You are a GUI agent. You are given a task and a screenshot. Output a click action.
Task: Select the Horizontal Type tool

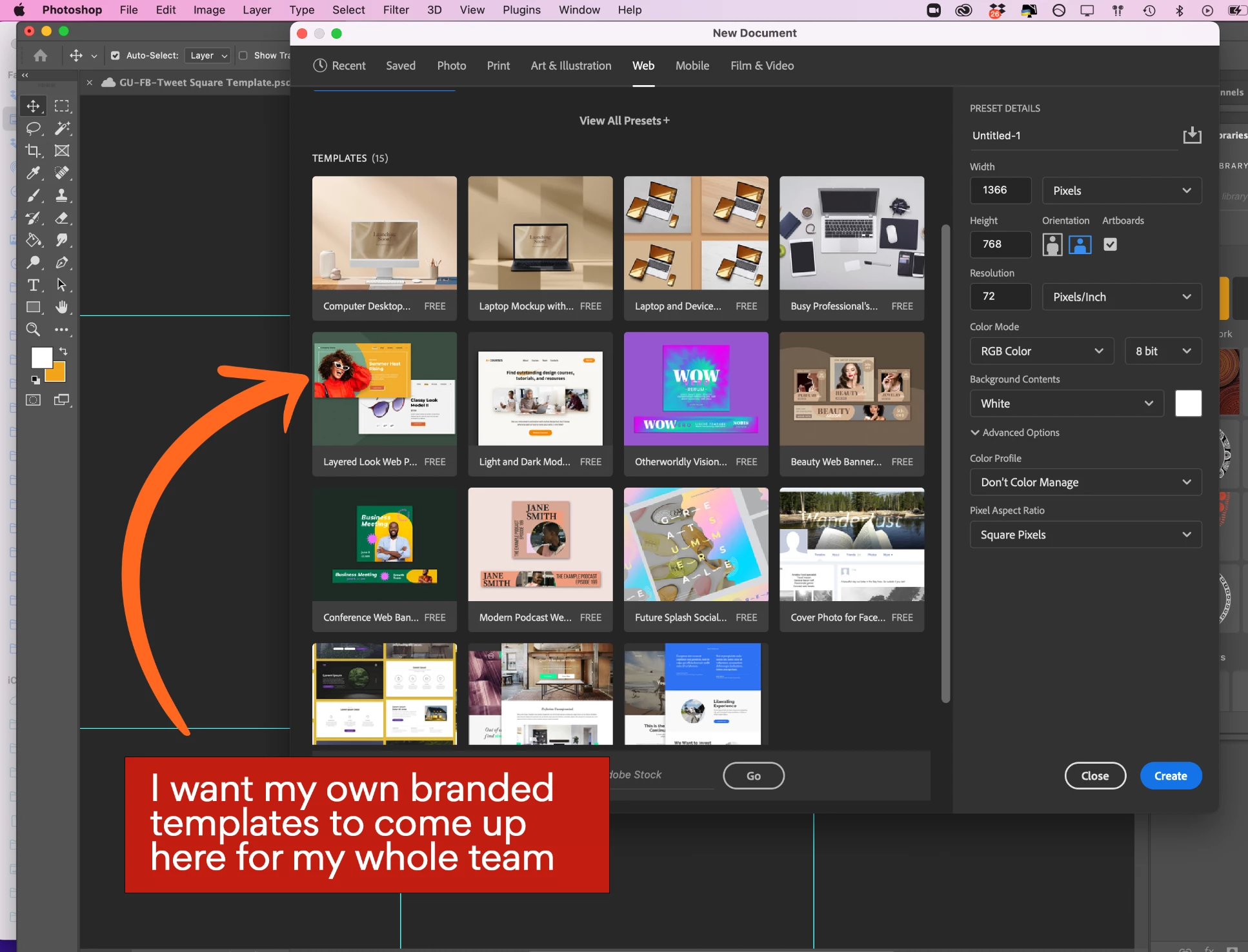pyautogui.click(x=33, y=285)
